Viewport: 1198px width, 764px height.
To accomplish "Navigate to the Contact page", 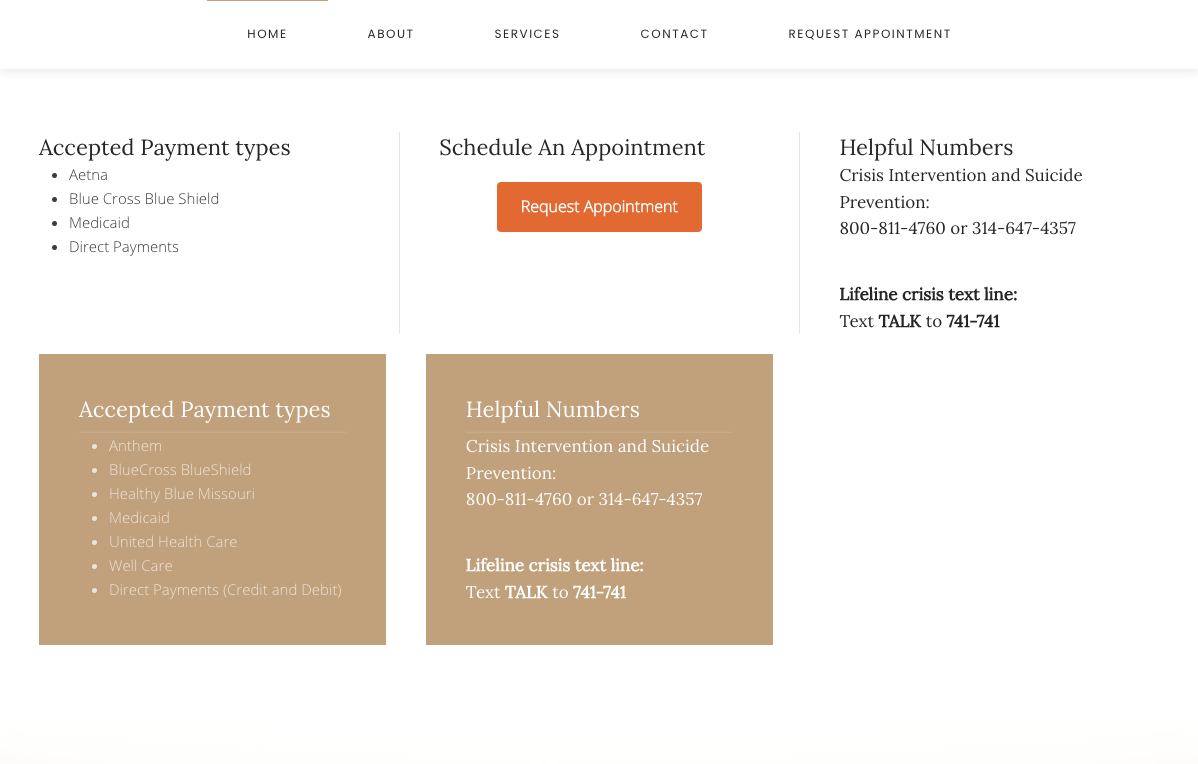I will pos(674,34).
